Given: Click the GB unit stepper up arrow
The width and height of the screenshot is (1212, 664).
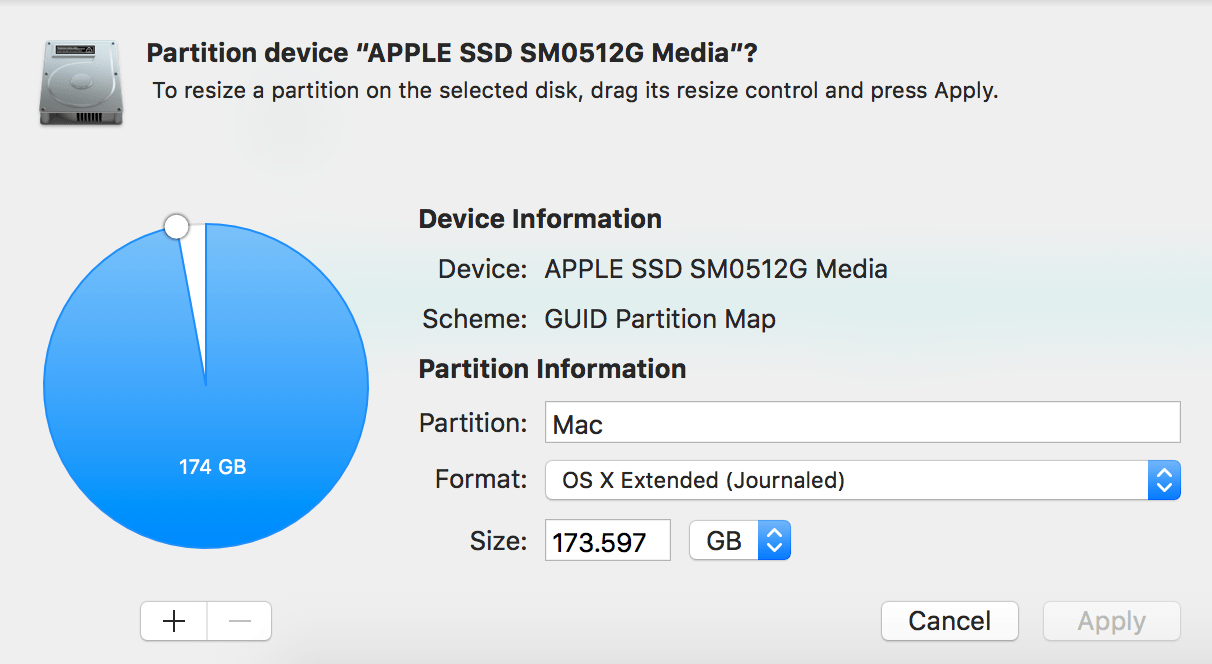Looking at the screenshot, I should pyautogui.click(x=773, y=533).
